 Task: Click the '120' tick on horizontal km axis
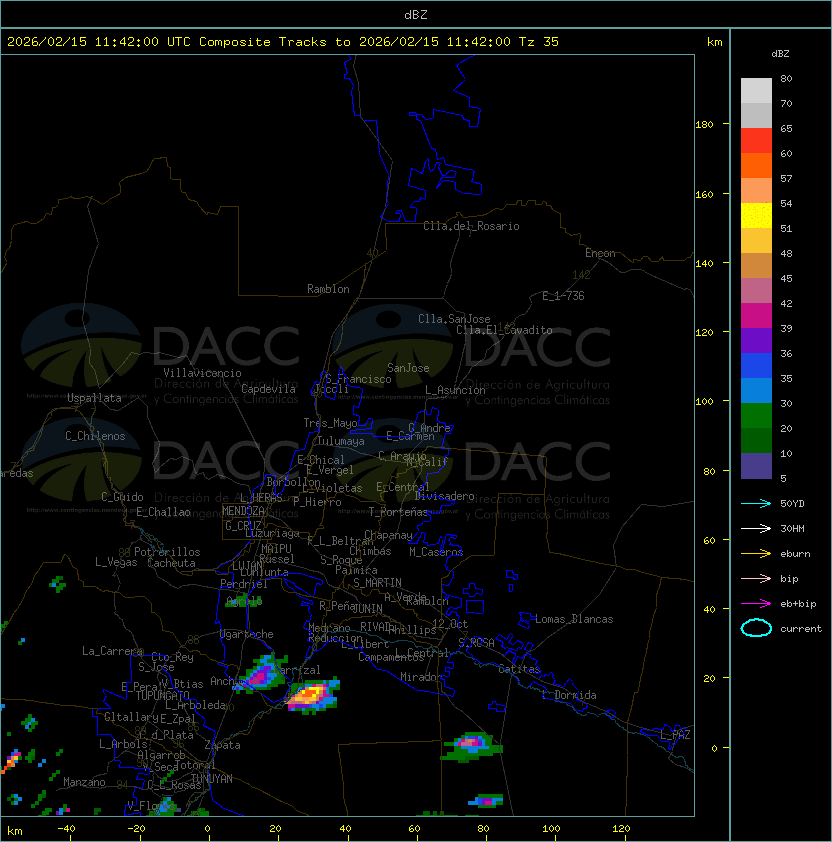coord(621,829)
